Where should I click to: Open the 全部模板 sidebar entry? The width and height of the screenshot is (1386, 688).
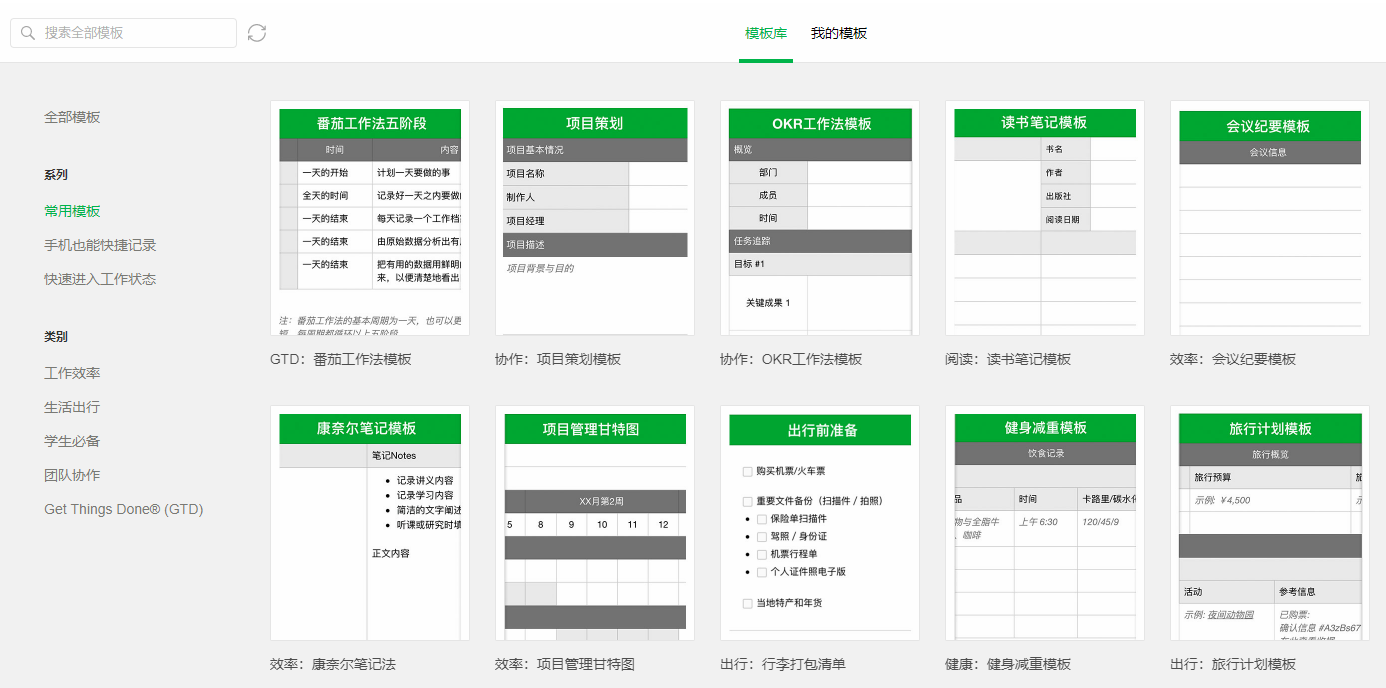pos(71,117)
